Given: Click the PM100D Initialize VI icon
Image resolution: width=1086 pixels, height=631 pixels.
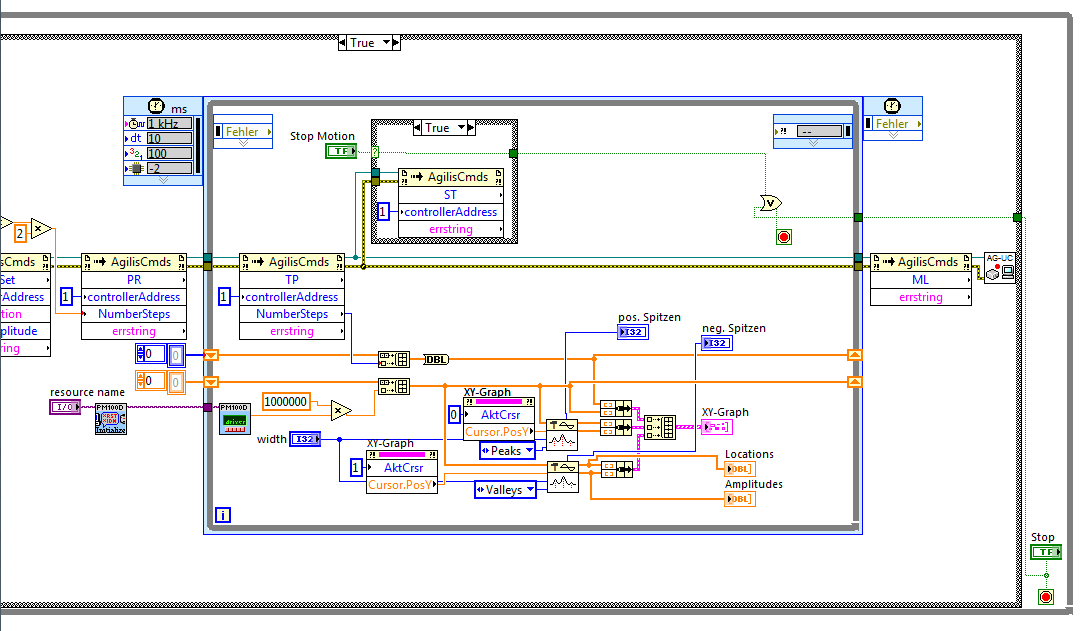Looking at the screenshot, I should tap(111, 418).
